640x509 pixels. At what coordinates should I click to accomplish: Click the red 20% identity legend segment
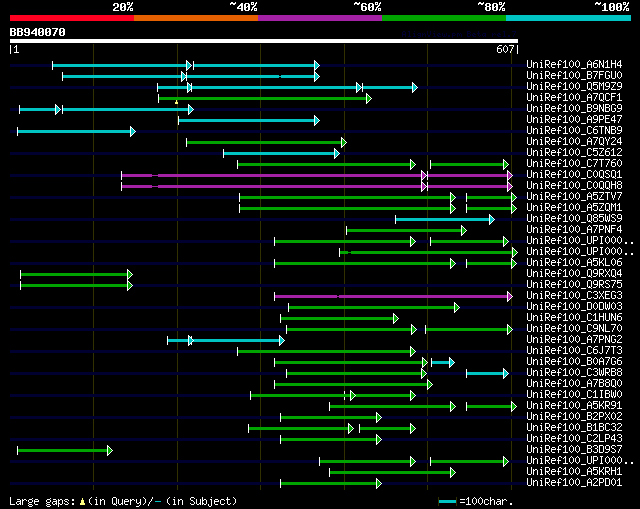pyautogui.click(x=72, y=18)
